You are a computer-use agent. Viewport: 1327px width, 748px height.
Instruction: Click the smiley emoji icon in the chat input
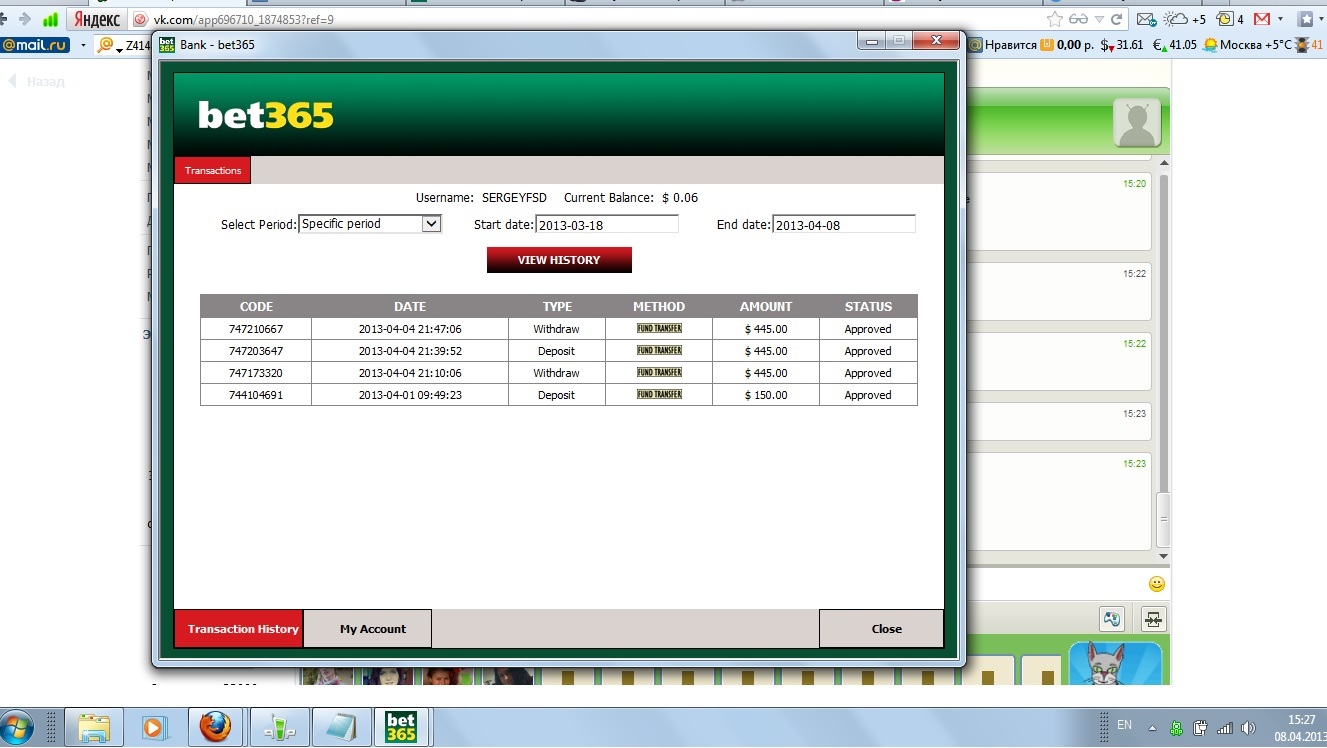click(x=1157, y=584)
